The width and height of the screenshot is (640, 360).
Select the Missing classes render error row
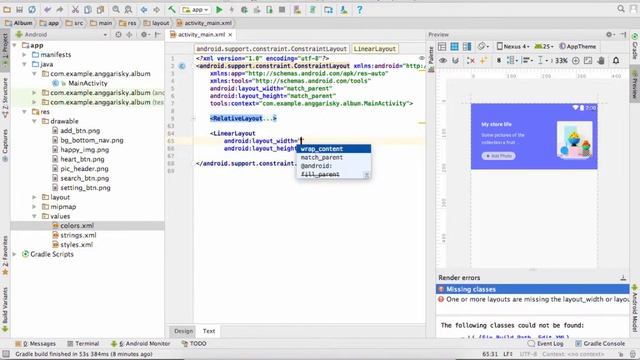click(533, 289)
